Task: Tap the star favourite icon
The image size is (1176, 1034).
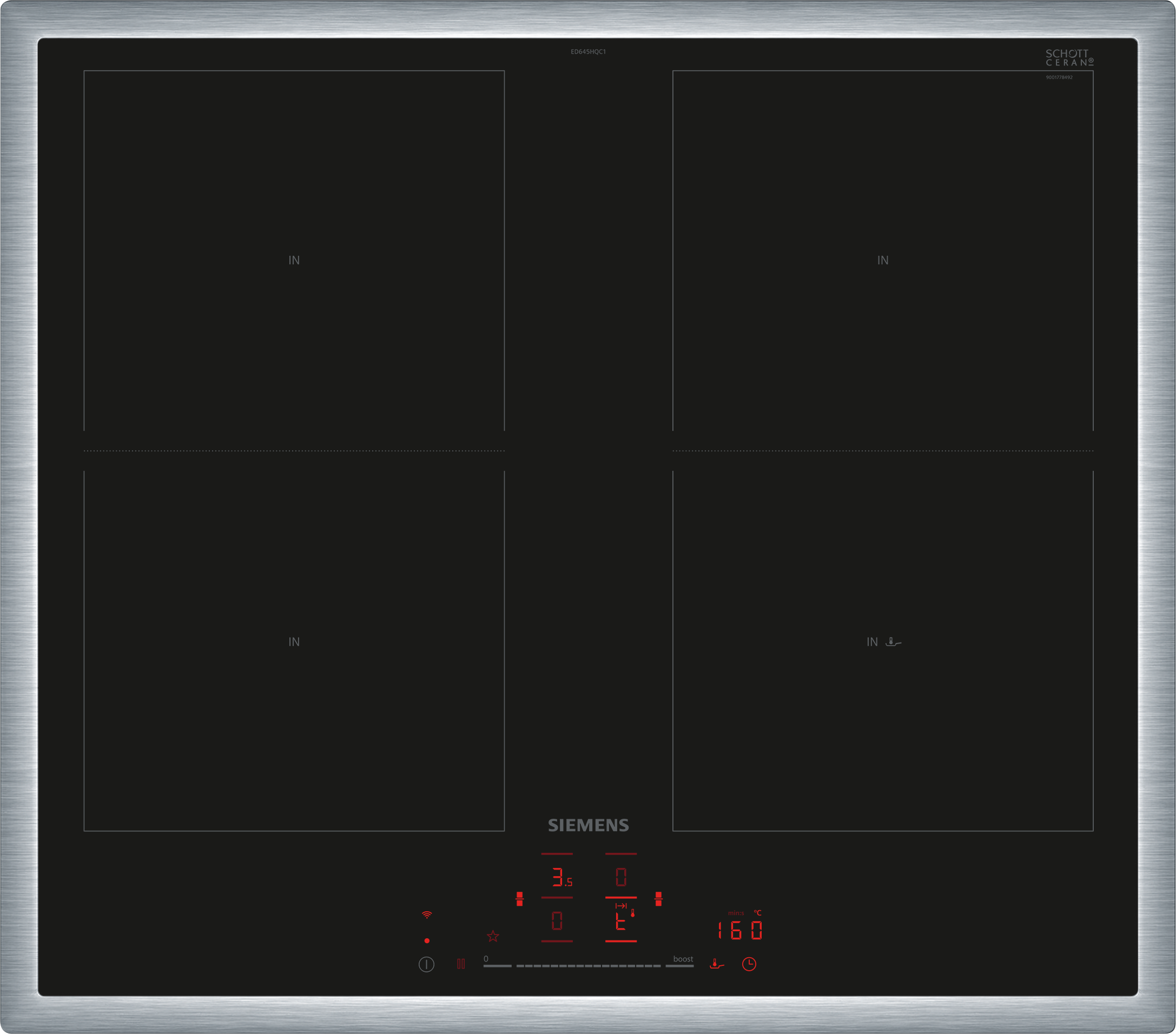Action: click(493, 937)
